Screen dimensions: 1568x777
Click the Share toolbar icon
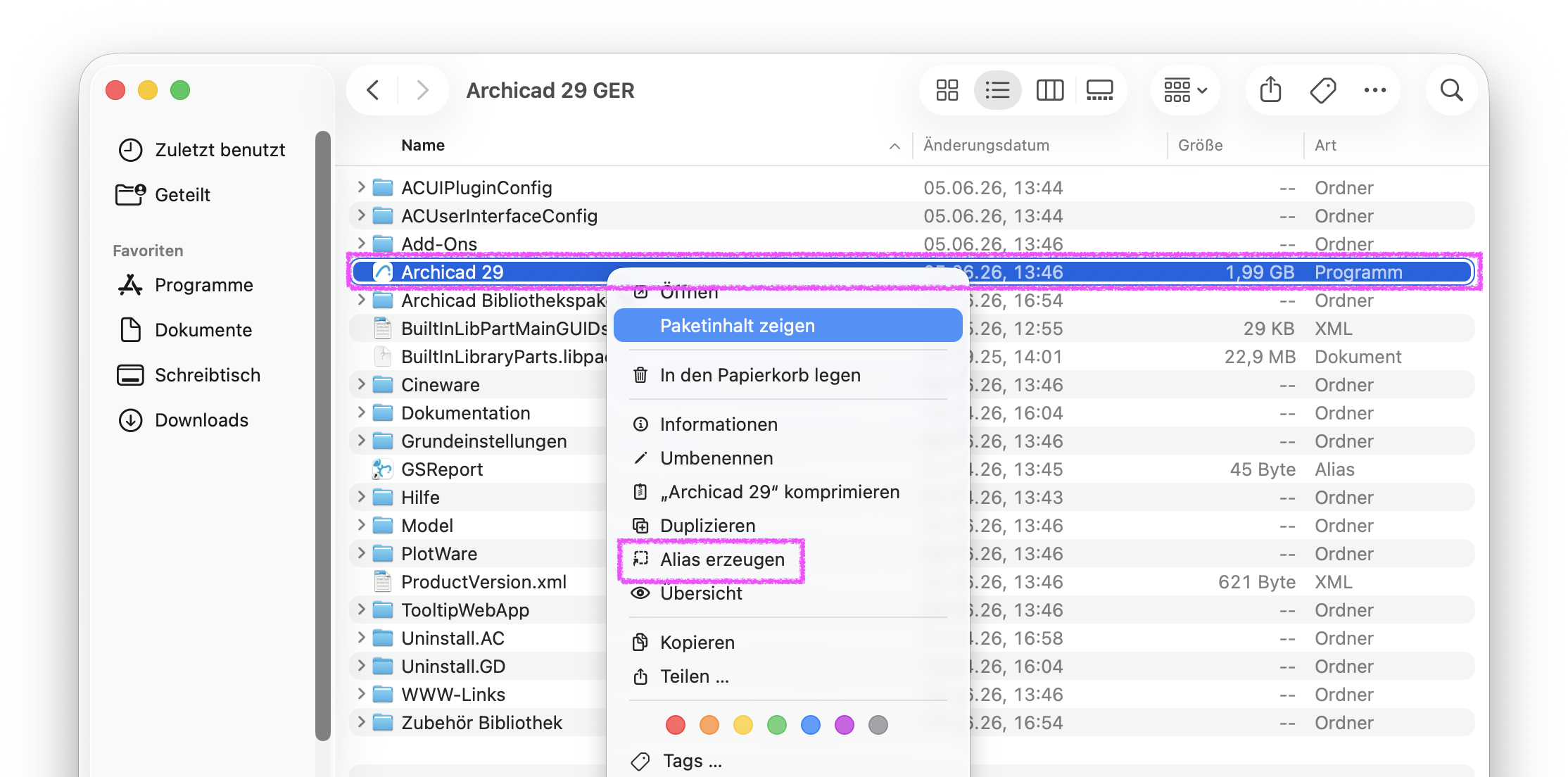tap(1270, 90)
